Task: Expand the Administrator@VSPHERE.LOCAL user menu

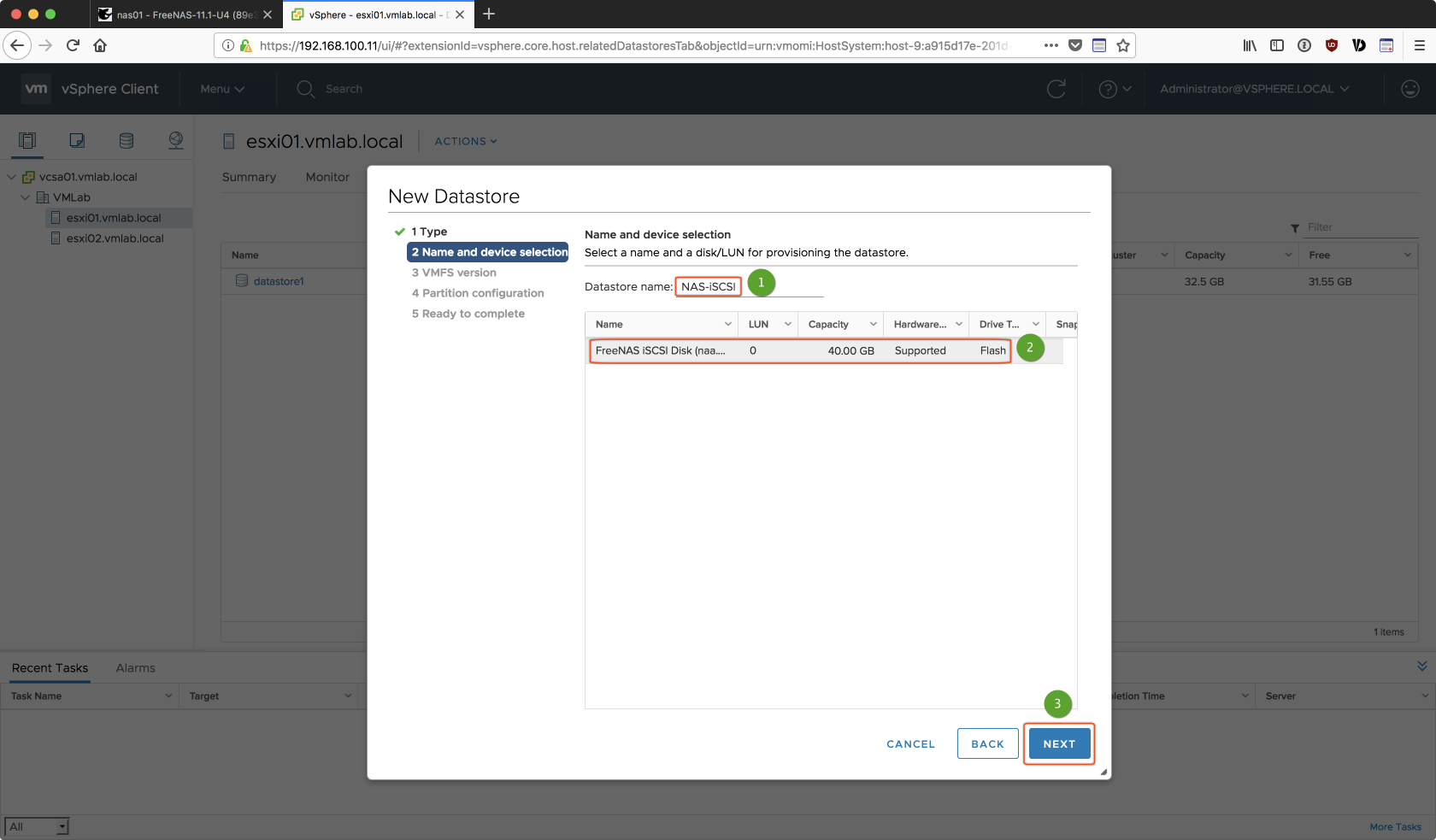Action: 1254,89
